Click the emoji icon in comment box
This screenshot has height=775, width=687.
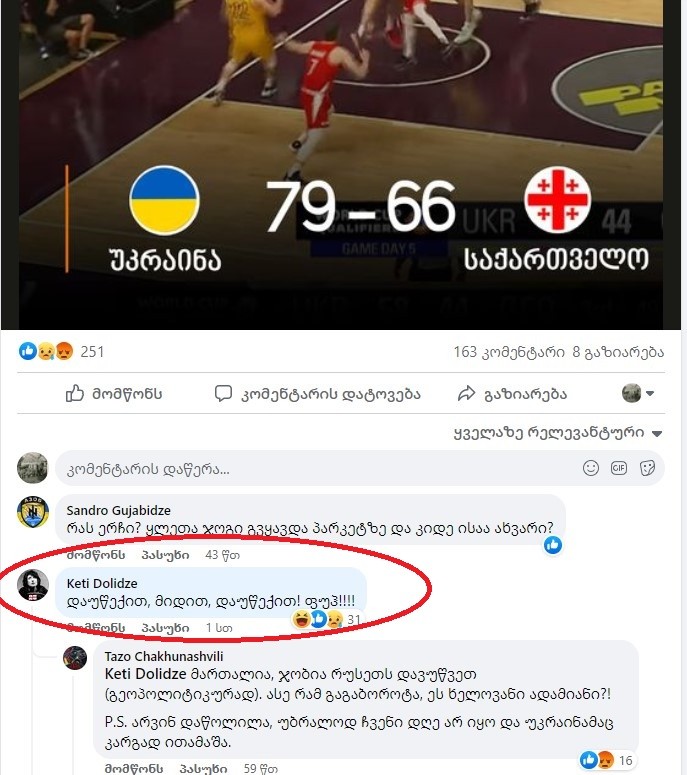591,468
